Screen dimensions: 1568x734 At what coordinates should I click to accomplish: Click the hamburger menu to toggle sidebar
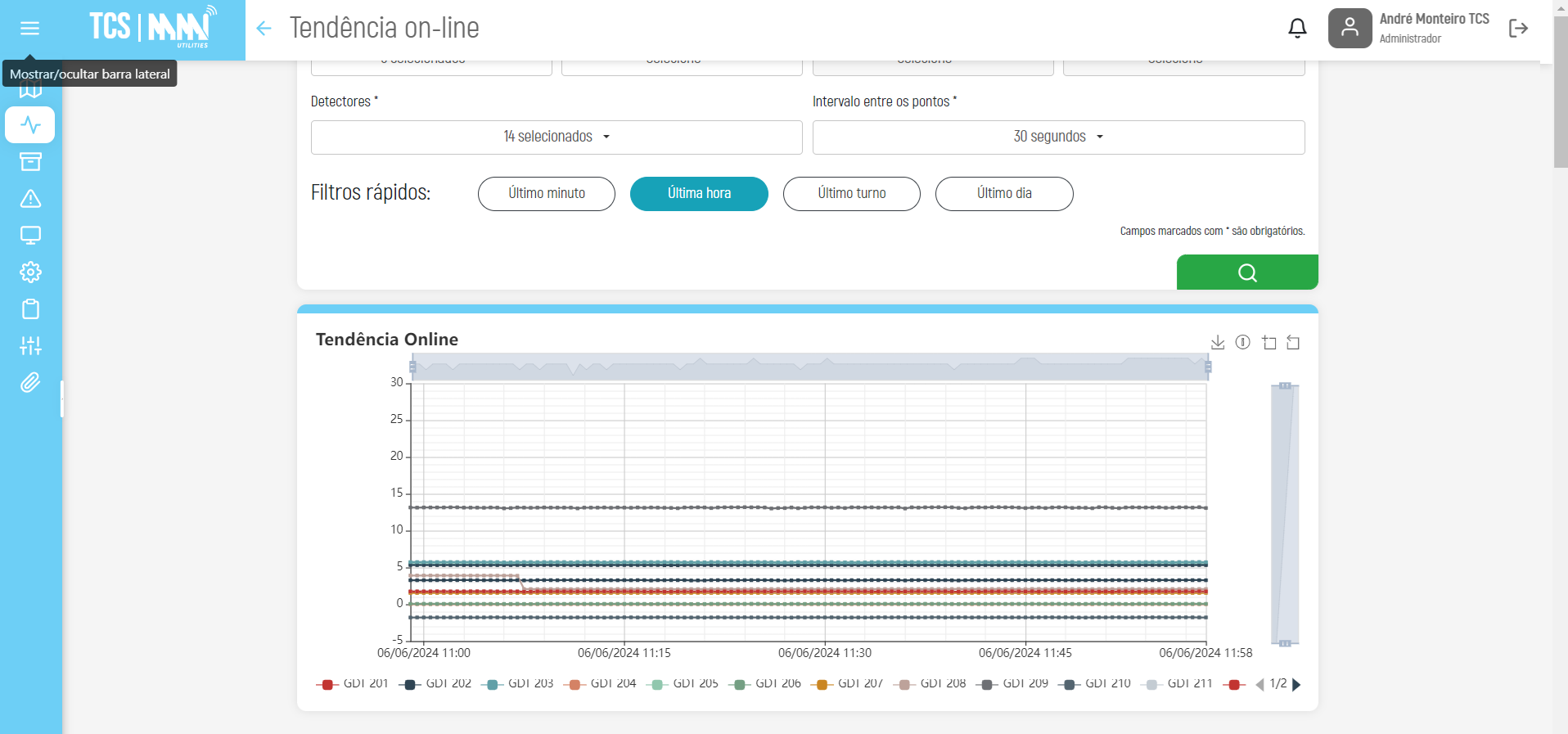30,29
